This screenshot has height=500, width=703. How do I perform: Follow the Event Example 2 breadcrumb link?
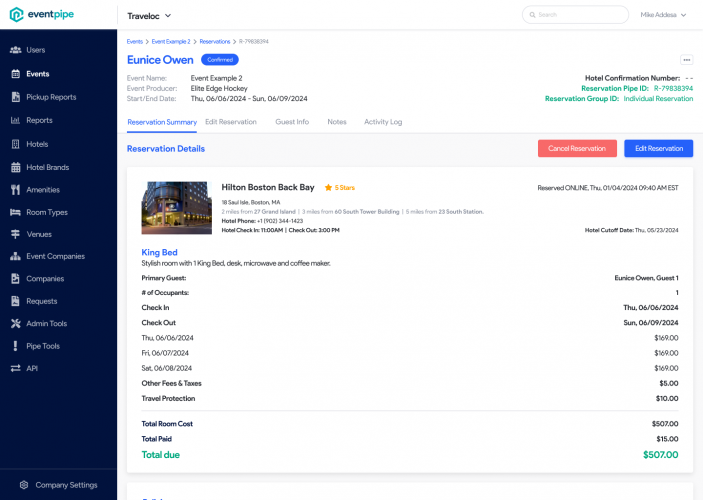point(171,41)
